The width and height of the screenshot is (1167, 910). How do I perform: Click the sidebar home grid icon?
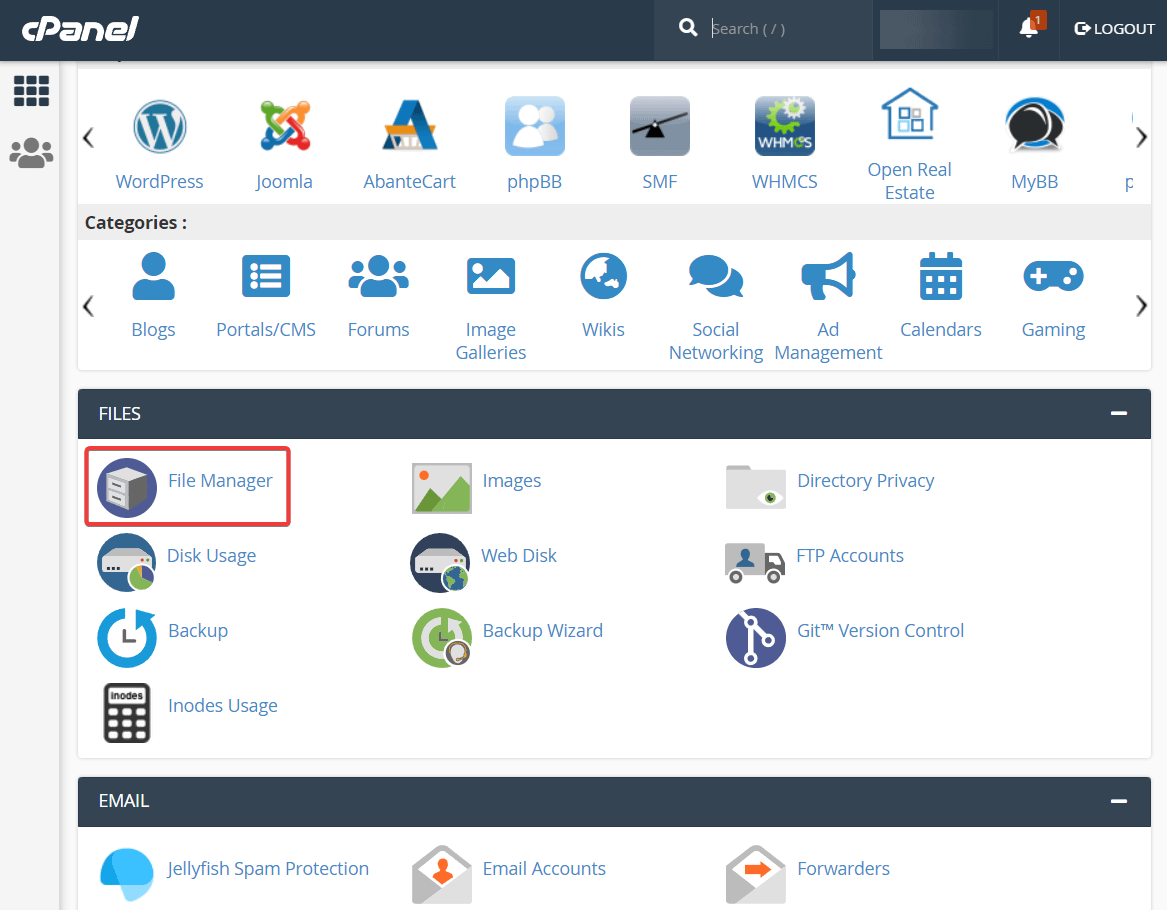click(x=31, y=91)
